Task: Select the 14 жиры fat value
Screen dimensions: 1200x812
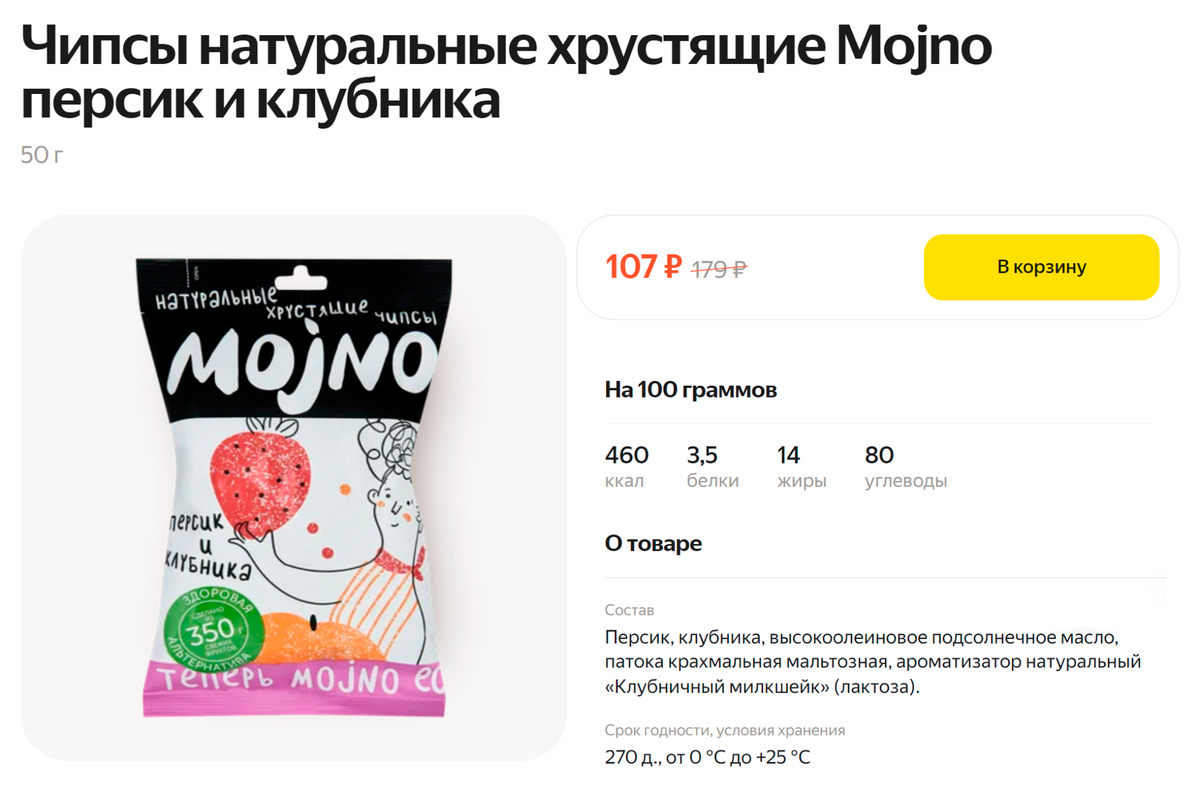Action: (x=802, y=467)
